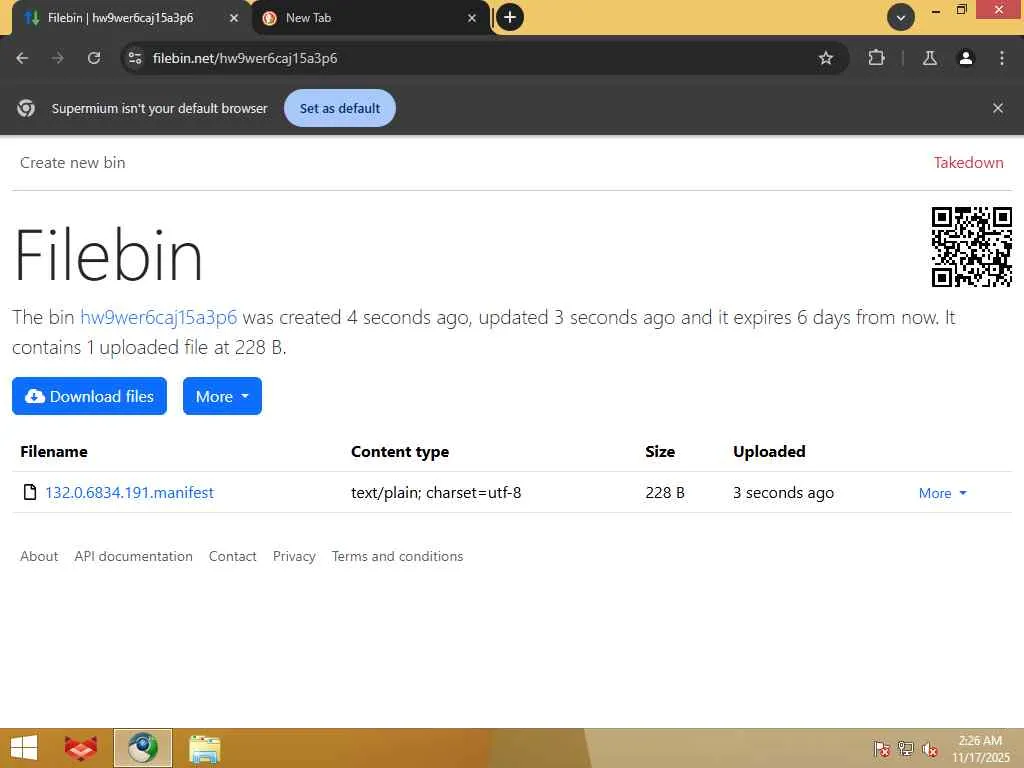1024x768 pixels.
Task: Click the file icon beside manifest filename
Action: 29,492
